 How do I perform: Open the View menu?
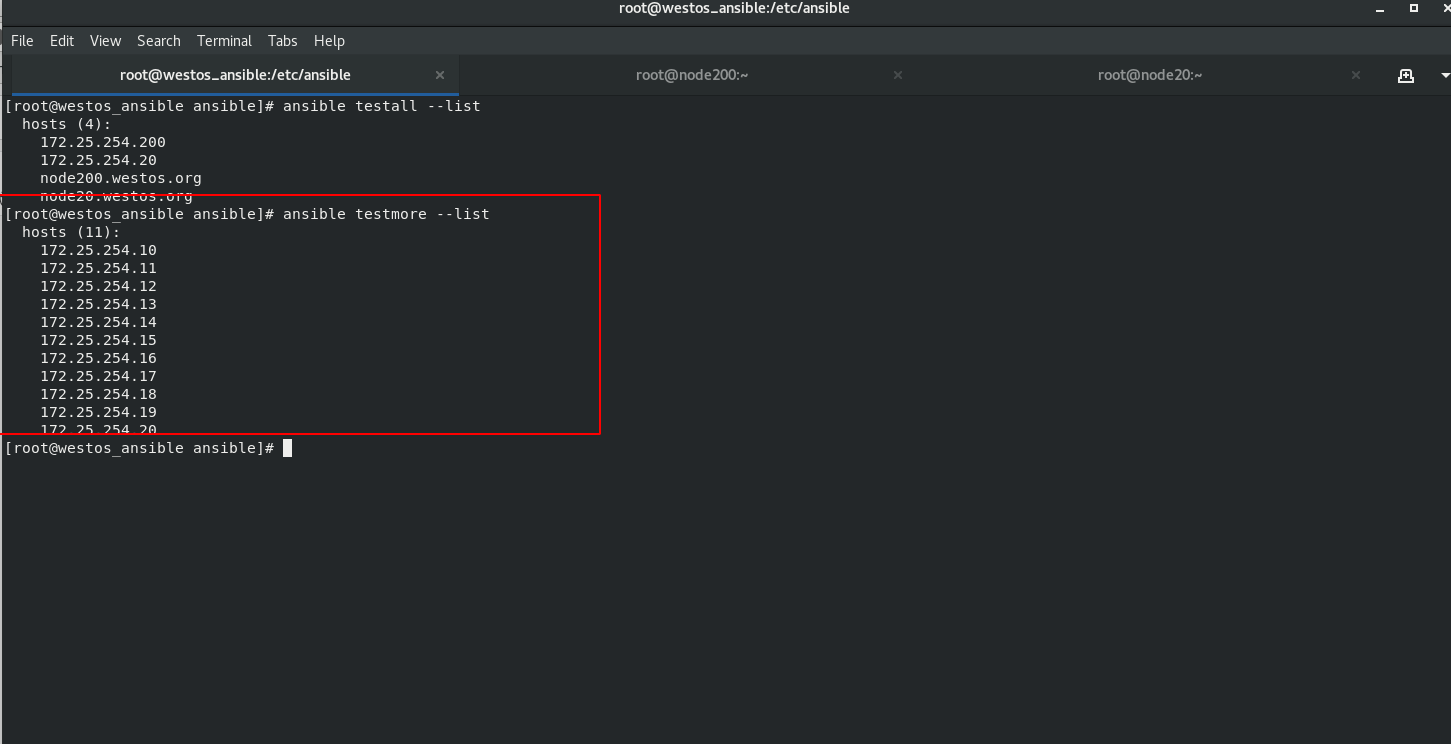[x=105, y=41]
